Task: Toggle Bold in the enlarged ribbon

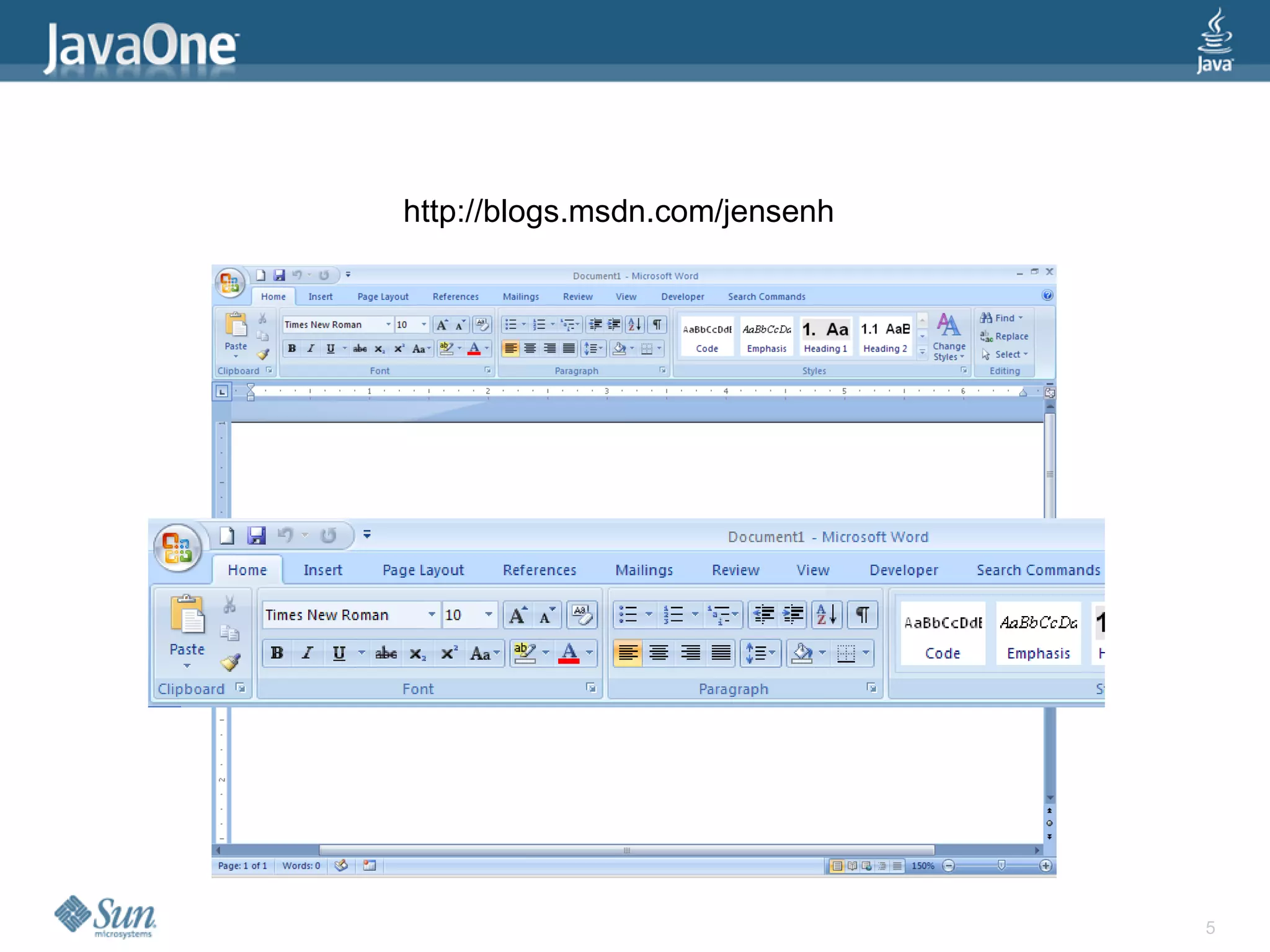Action: [277, 653]
